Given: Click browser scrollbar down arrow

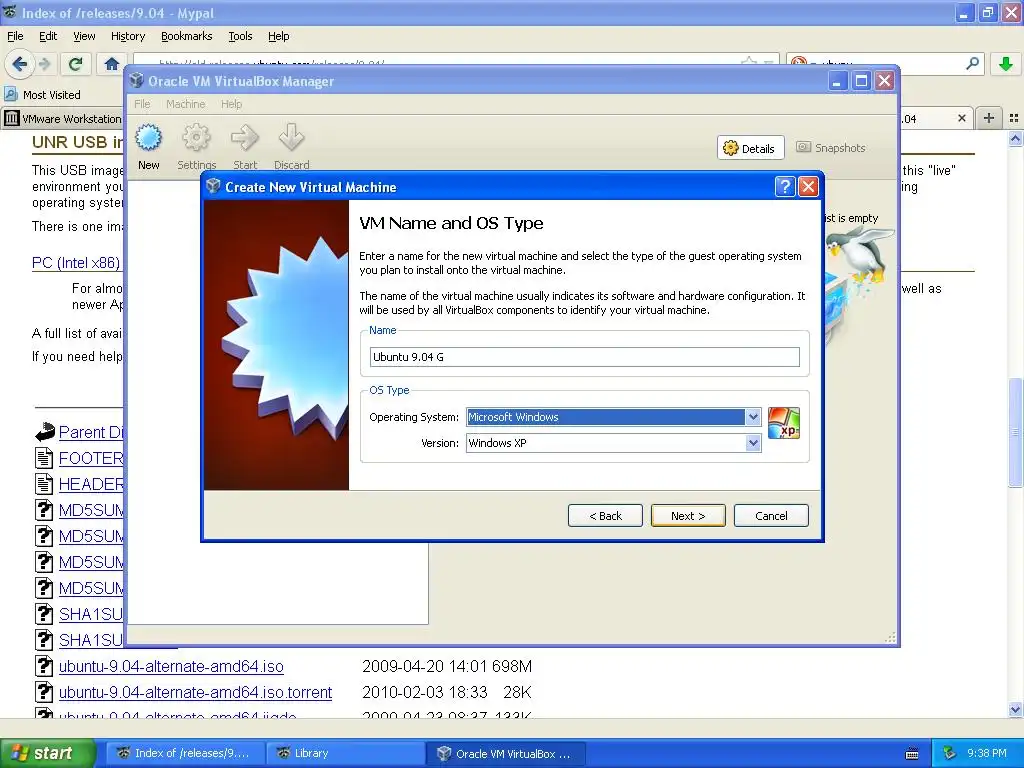Looking at the screenshot, I should 1016,709.
